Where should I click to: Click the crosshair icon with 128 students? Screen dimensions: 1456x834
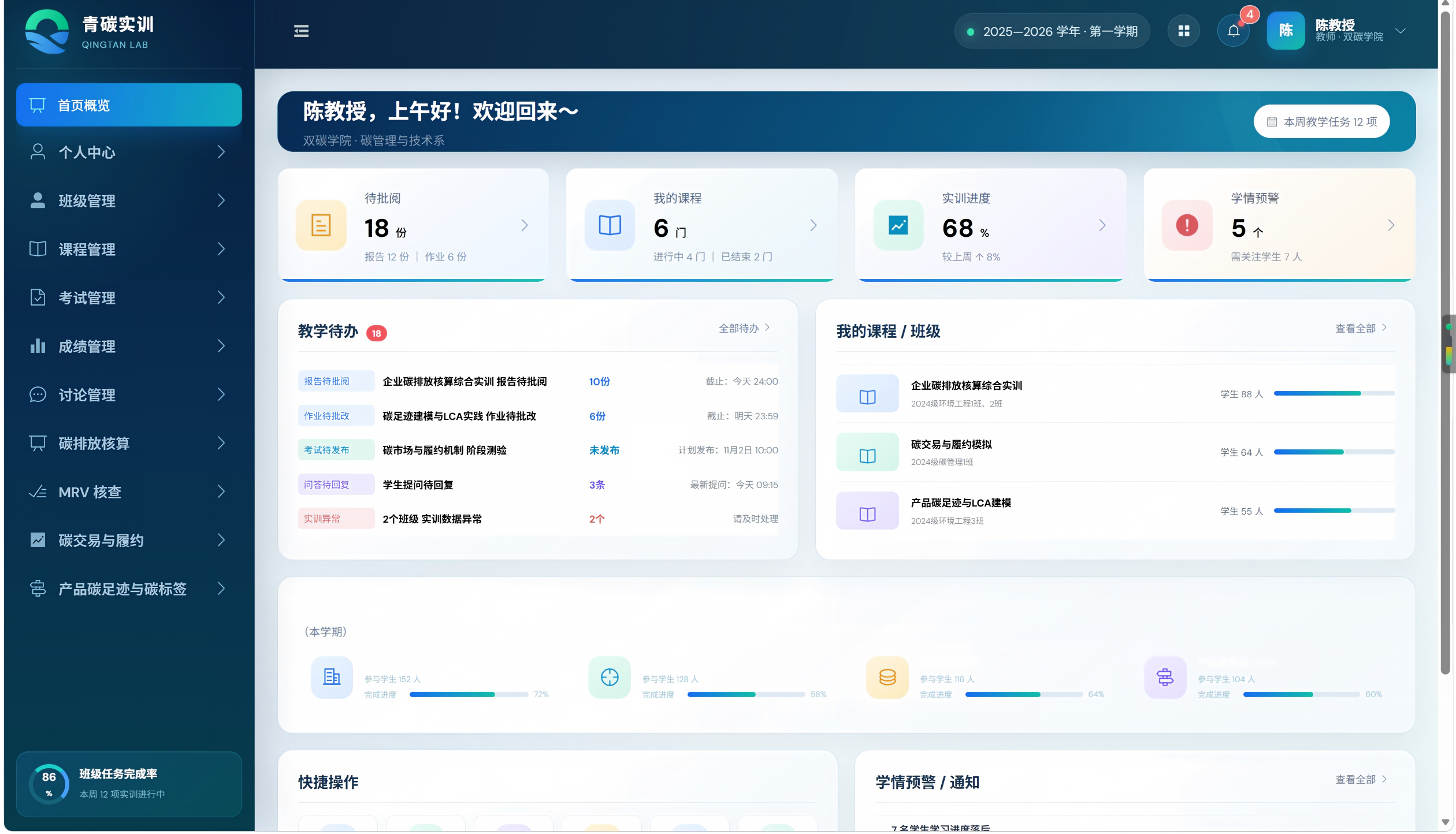(610, 678)
